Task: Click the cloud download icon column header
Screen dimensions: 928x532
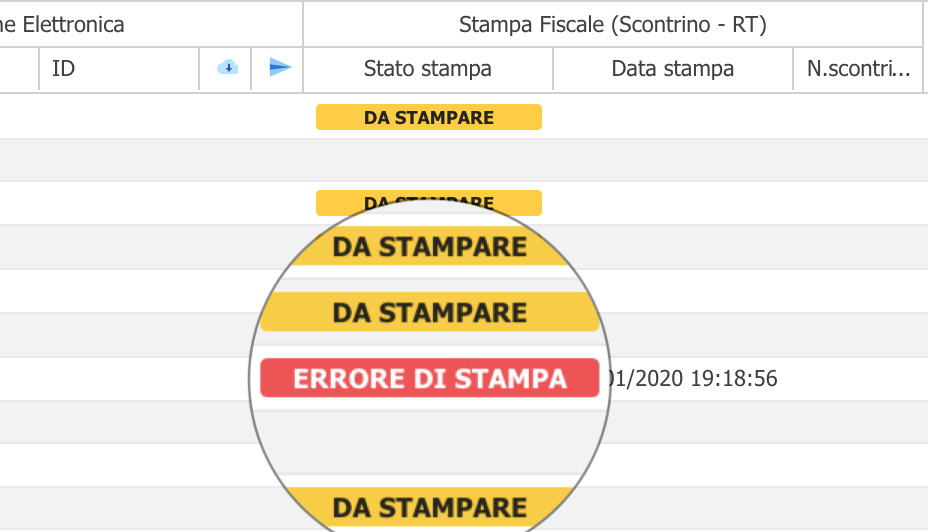Action: pos(227,68)
